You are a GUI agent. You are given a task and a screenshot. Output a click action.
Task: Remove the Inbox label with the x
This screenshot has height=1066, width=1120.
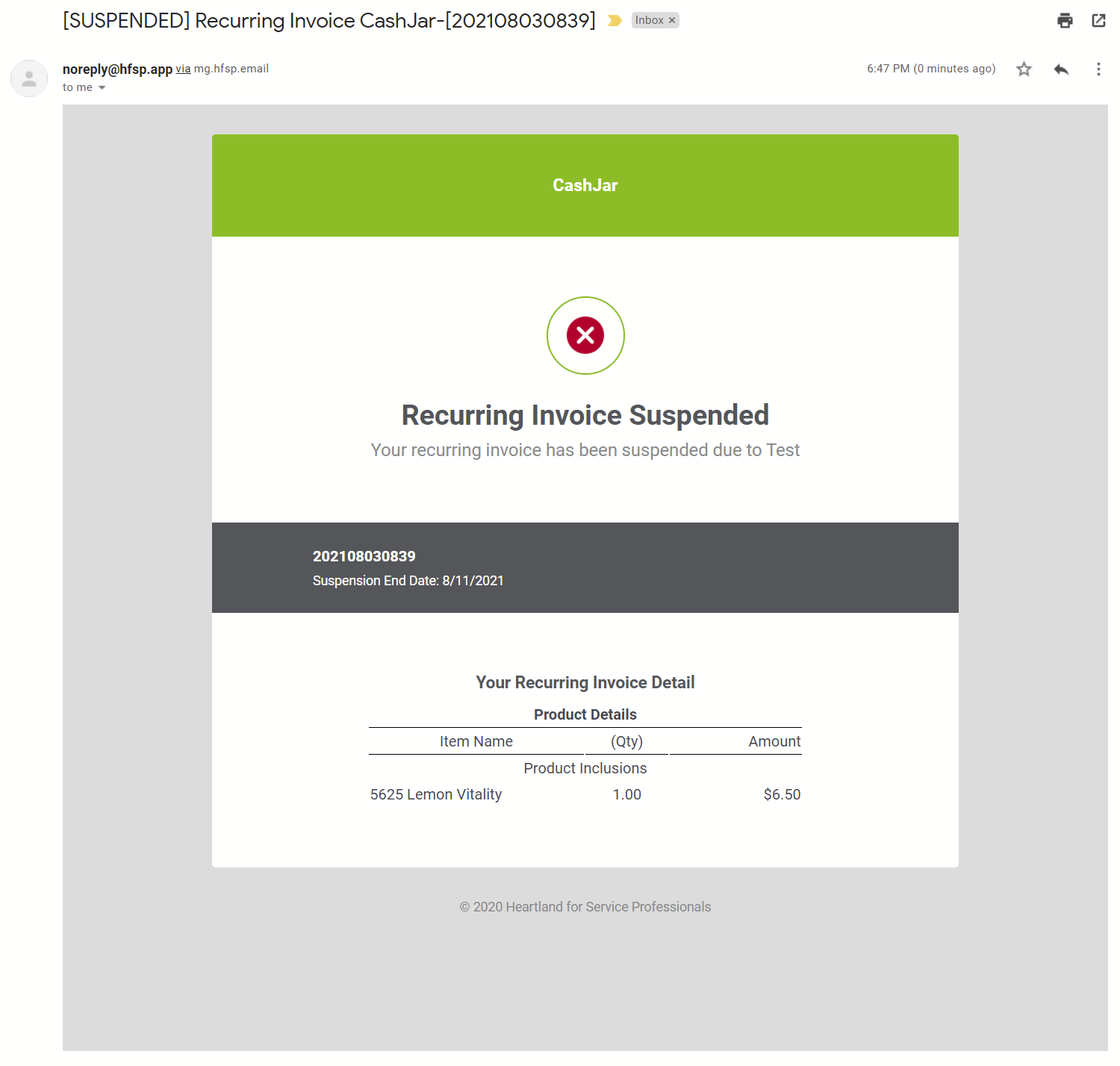tap(672, 20)
